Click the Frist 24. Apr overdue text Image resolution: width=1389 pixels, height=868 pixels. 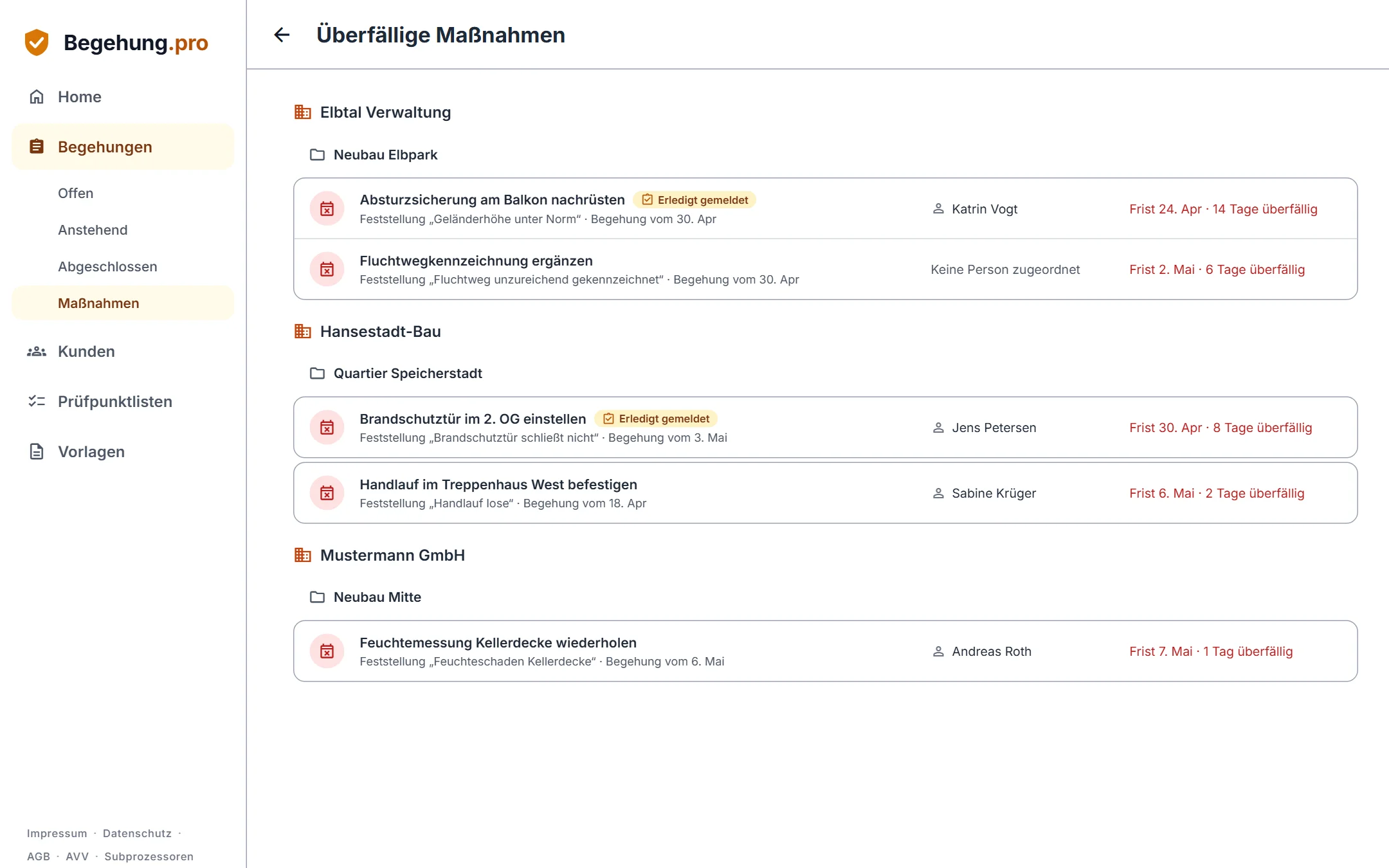1223,209
